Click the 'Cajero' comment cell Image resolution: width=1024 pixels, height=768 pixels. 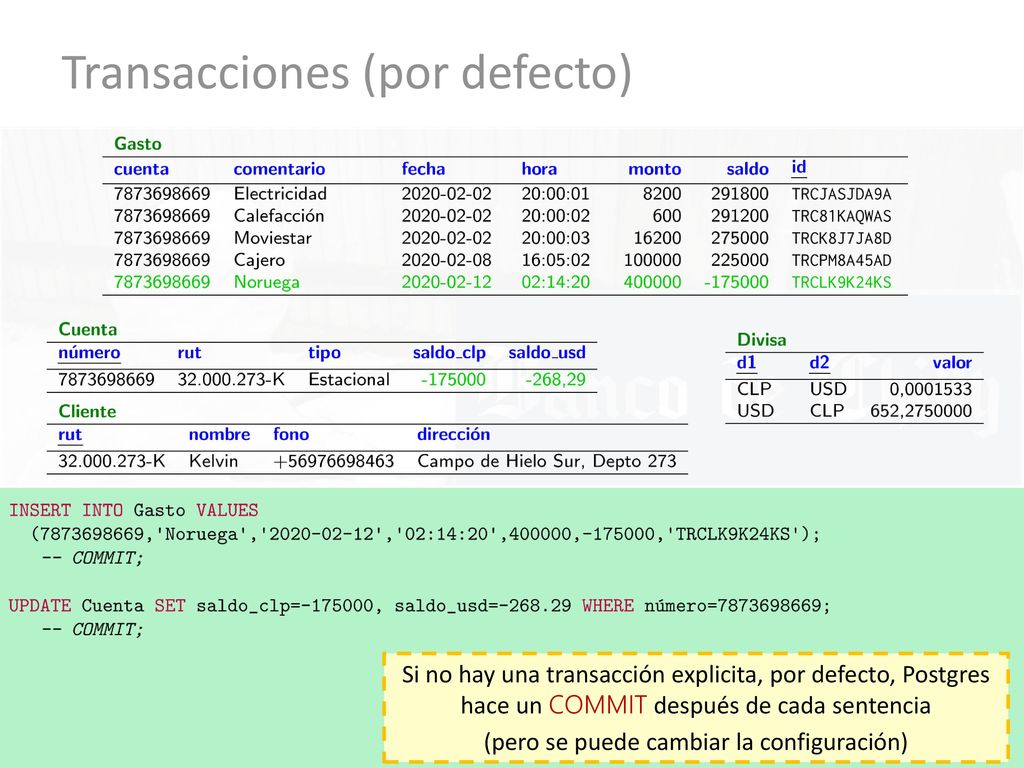click(259, 261)
